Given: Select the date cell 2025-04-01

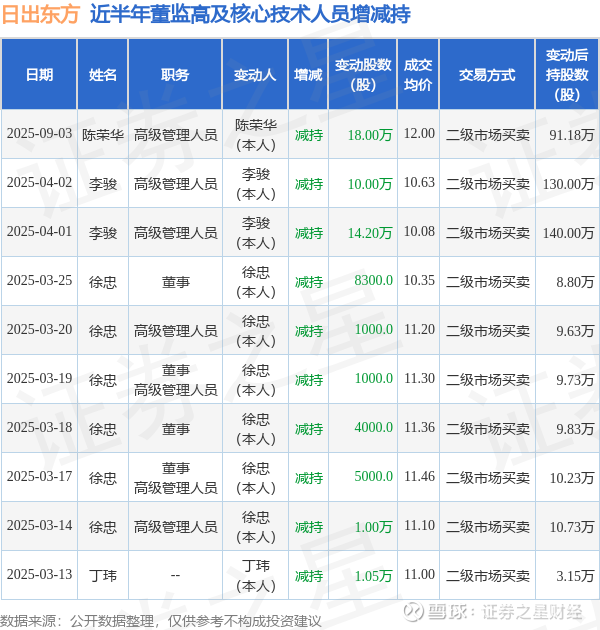Looking at the screenshot, I should pos(39,232).
